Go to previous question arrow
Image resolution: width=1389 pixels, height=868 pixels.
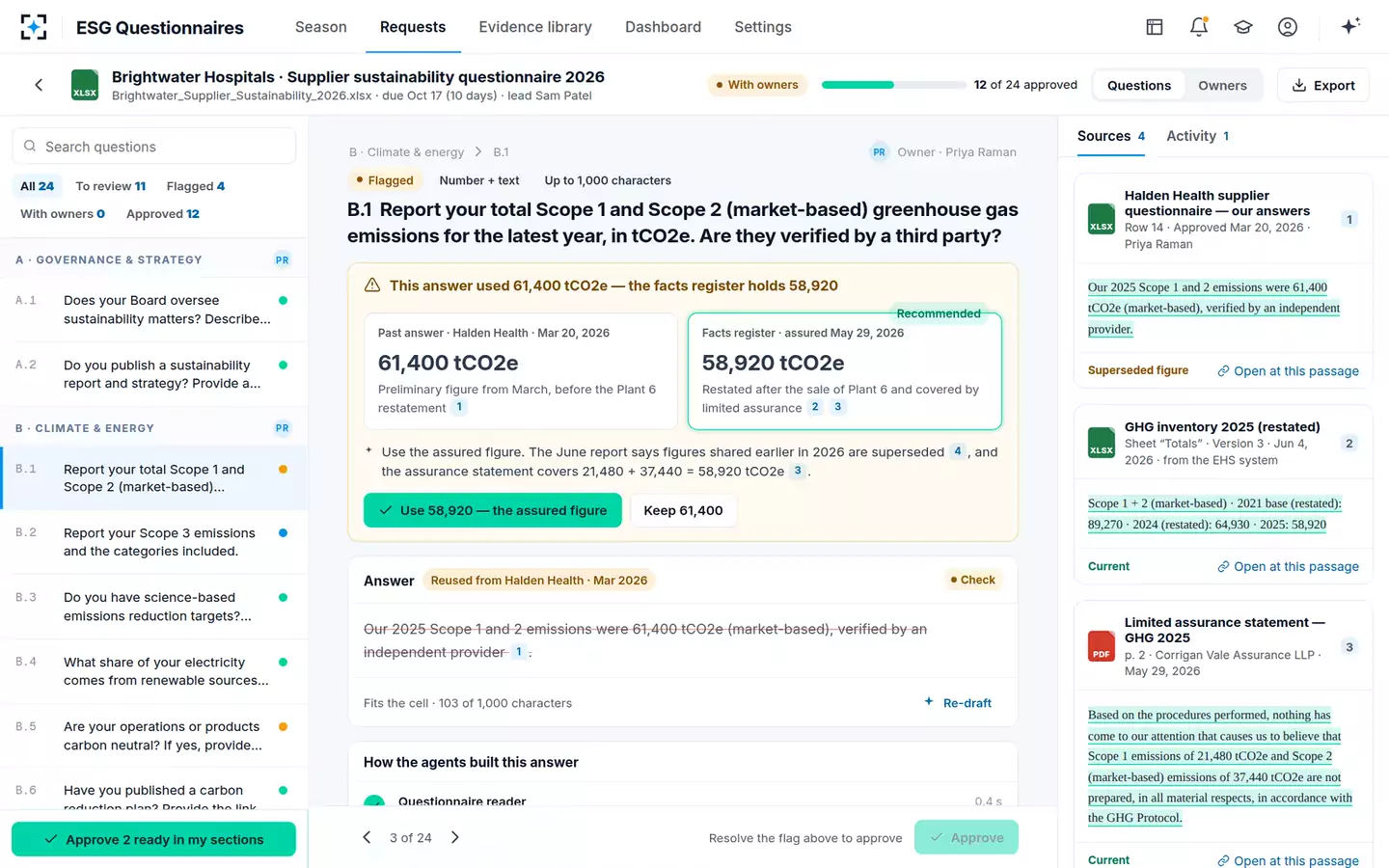367,837
